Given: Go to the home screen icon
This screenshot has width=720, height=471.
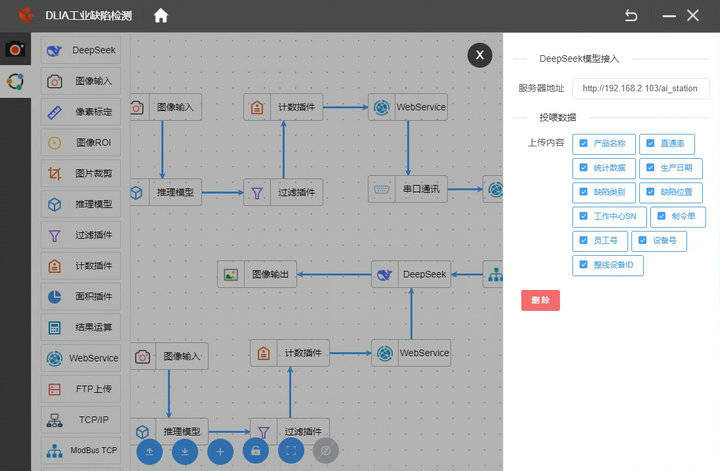Looking at the screenshot, I should [x=161, y=16].
